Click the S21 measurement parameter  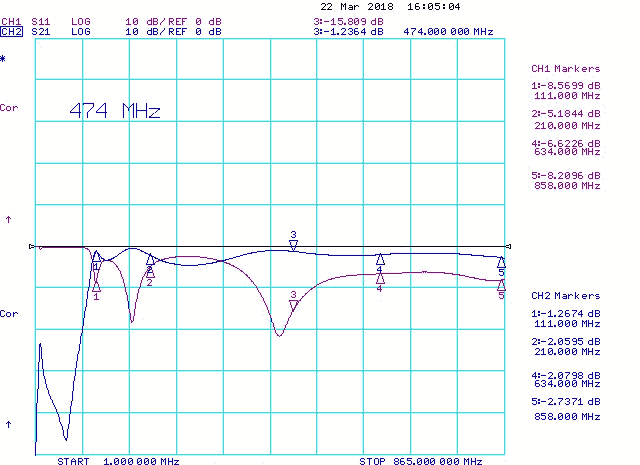[x=40, y=32]
